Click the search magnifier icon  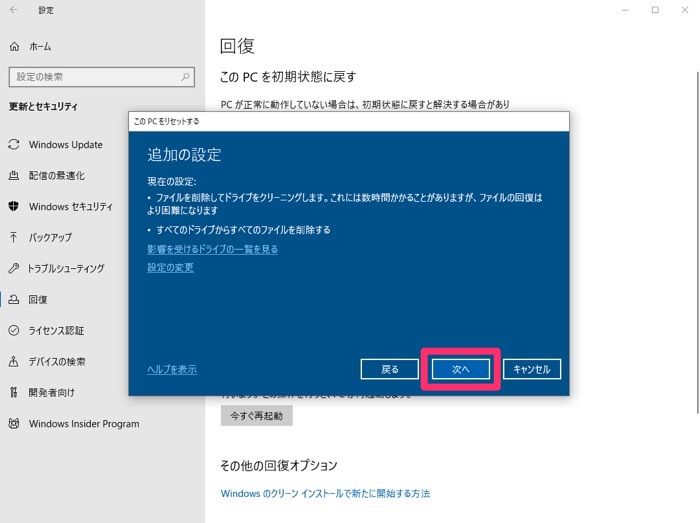pos(185,77)
